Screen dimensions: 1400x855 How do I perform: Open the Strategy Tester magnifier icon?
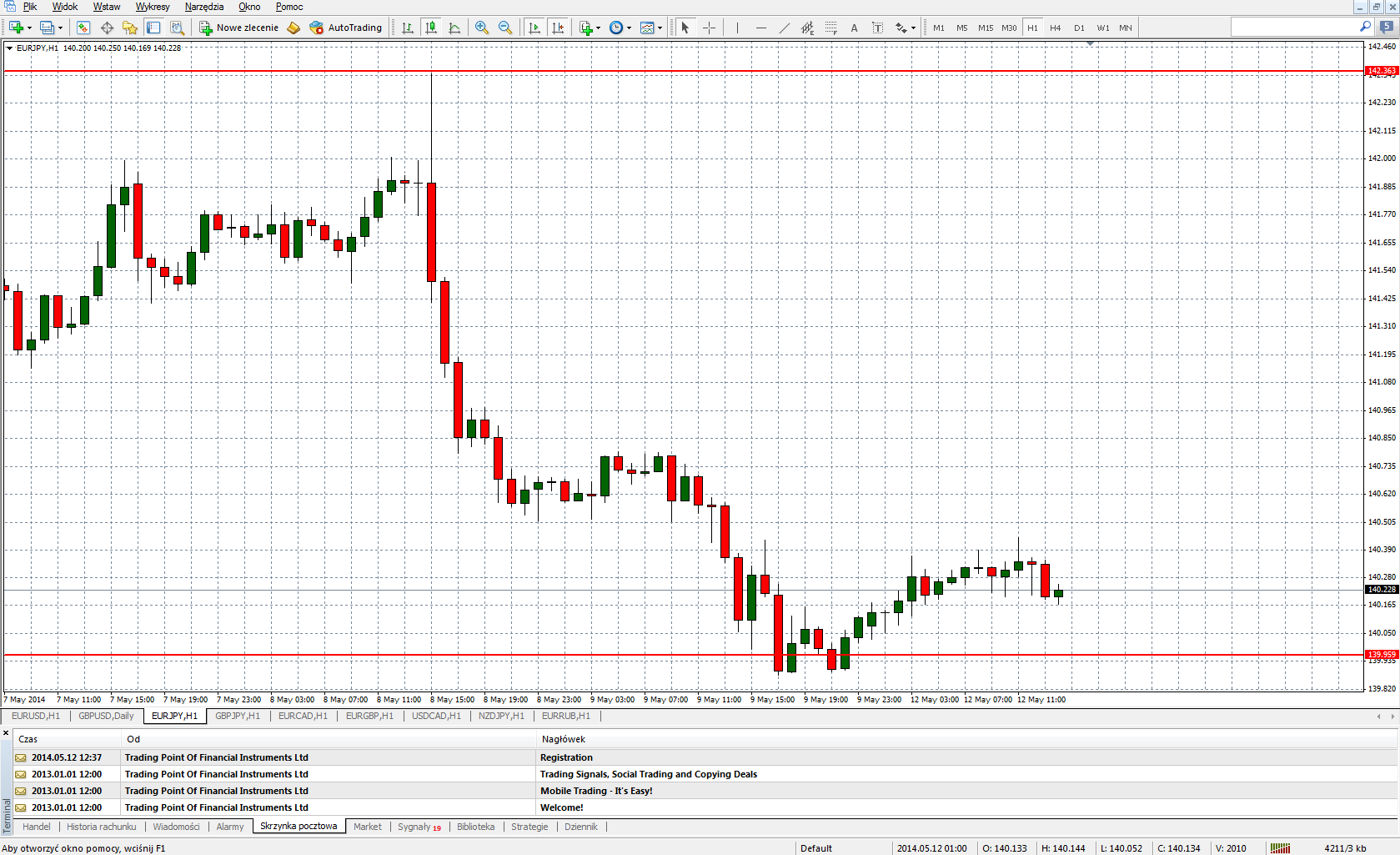[177, 28]
